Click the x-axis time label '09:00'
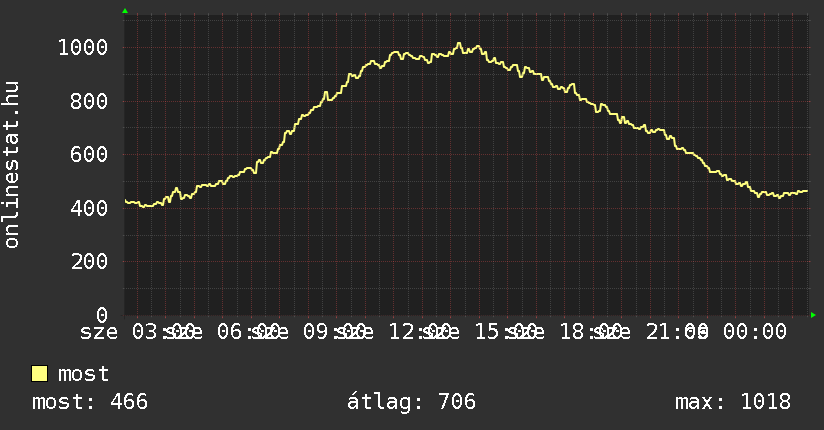The width and height of the screenshot is (824, 430). (335, 332)
